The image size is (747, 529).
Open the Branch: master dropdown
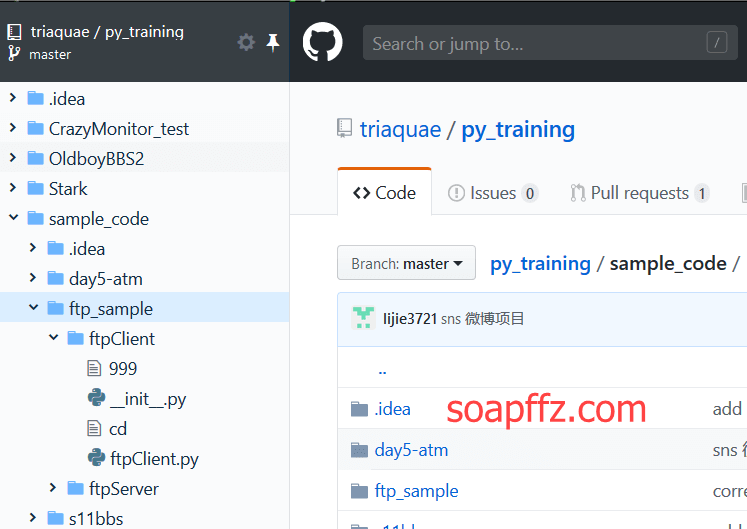tap(406, 263)
